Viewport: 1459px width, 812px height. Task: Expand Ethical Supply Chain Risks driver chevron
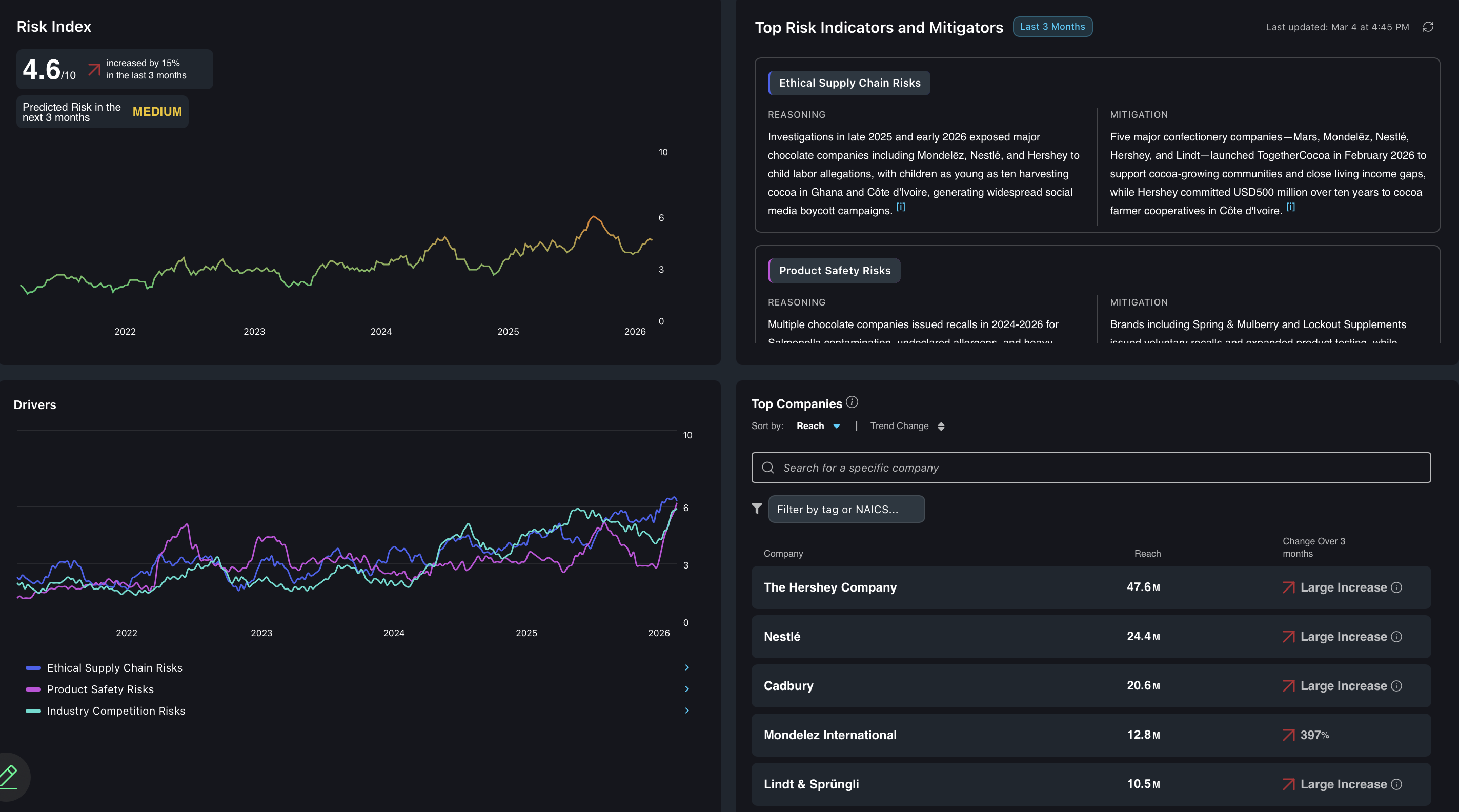(686, 667)
